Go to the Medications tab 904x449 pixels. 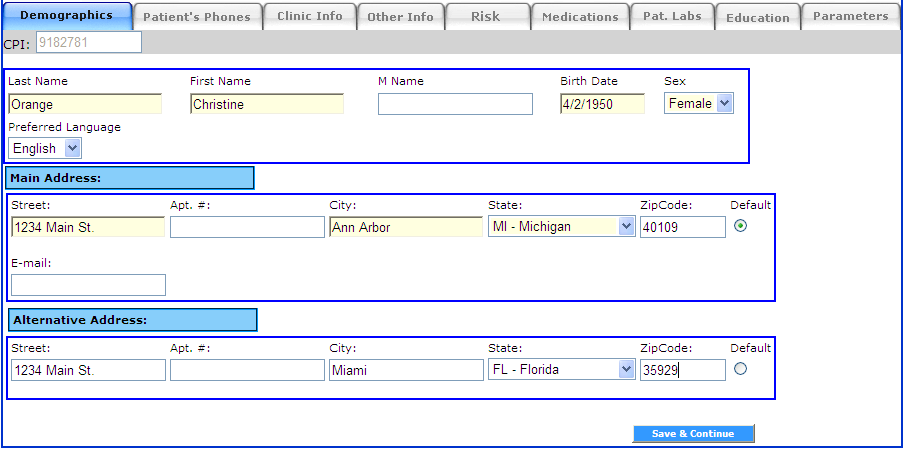tap(580, 16)
